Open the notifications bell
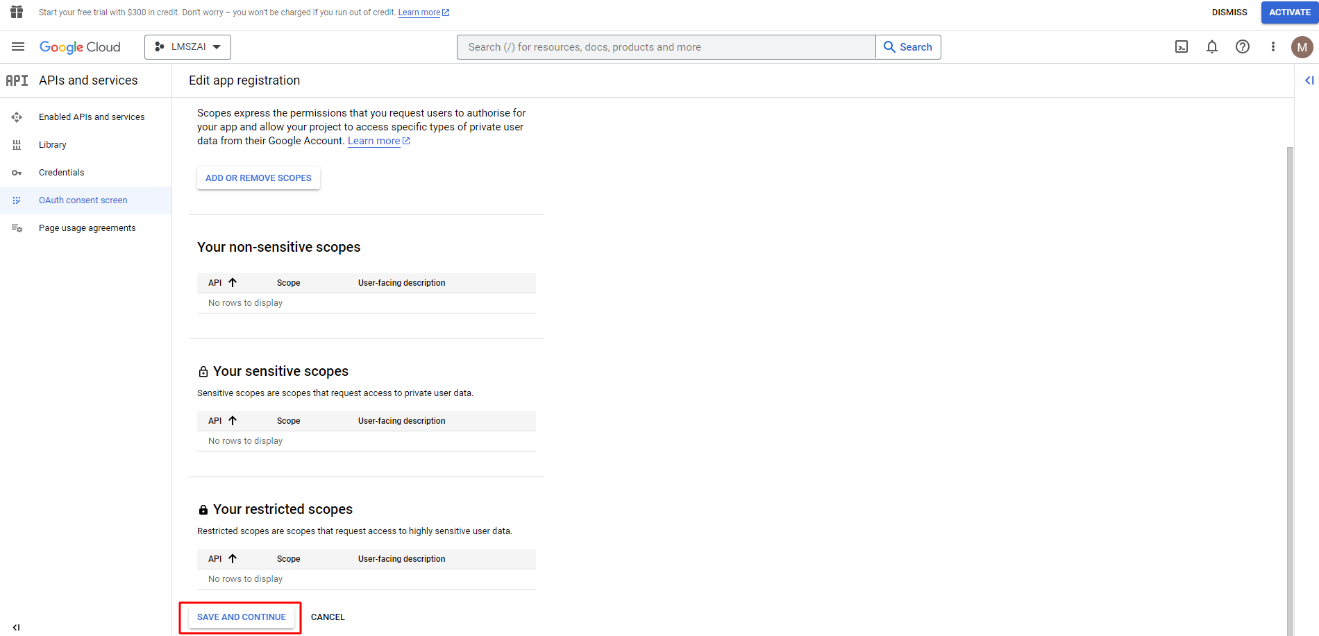 coord(1212,47)
